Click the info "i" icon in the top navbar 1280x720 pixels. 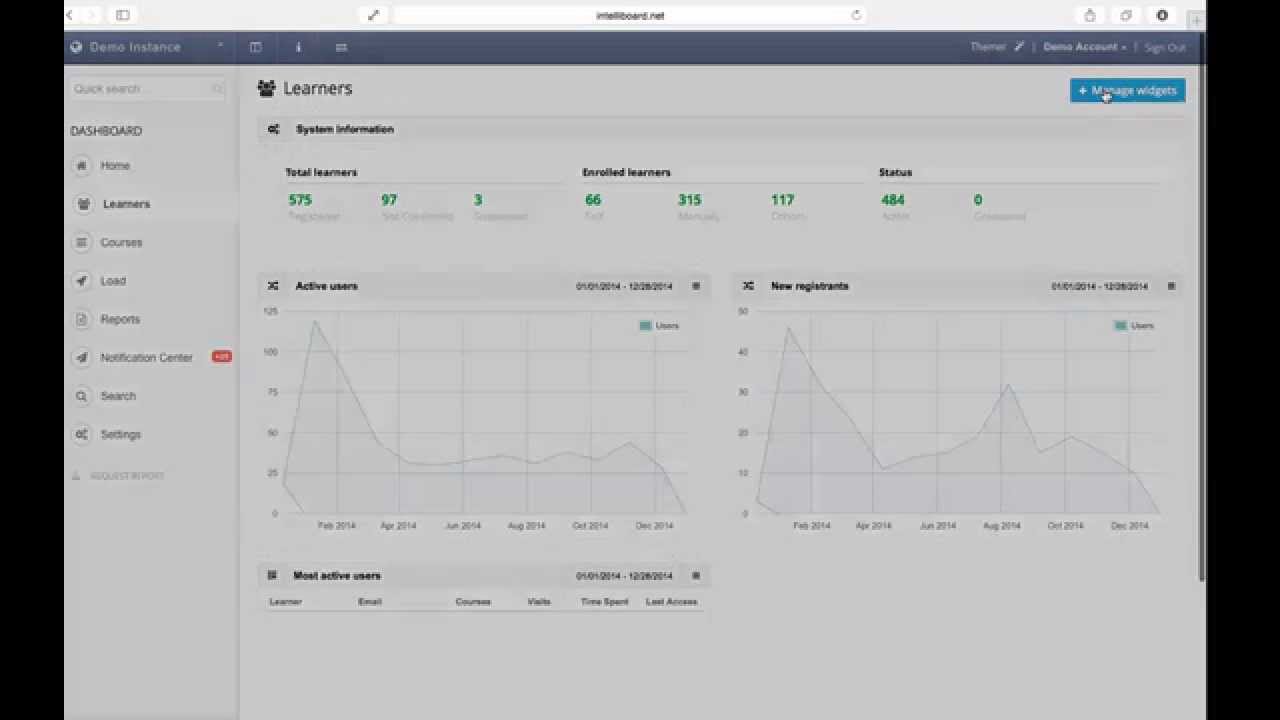[298, 47]
